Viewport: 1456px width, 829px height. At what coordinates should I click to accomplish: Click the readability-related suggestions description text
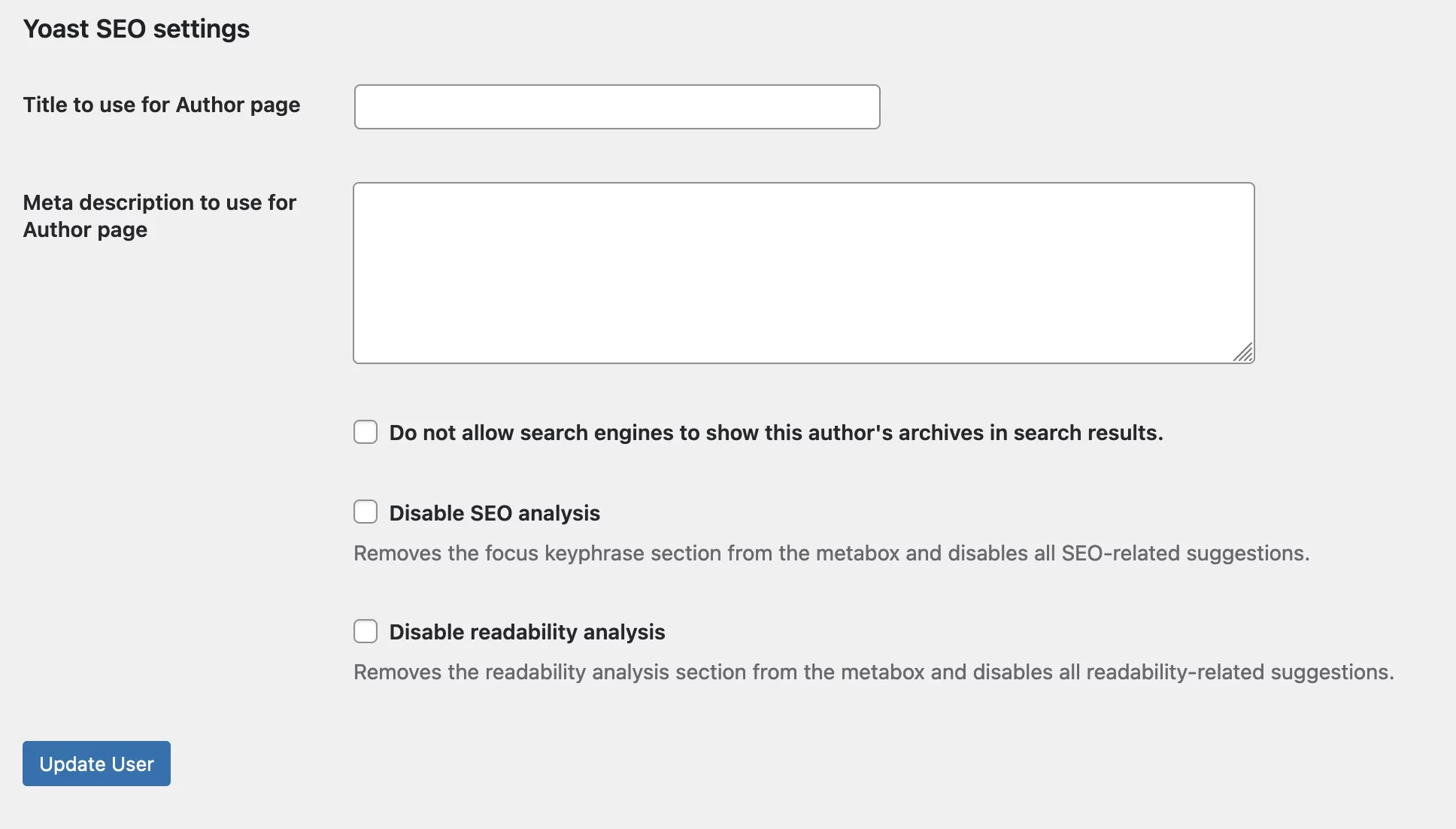click(x=874, y=672)
